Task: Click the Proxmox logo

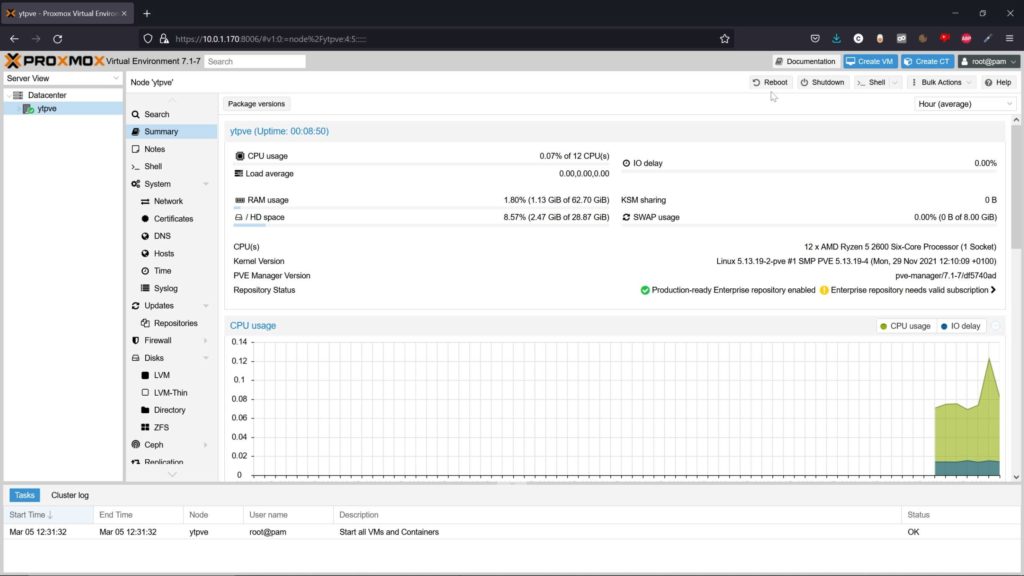Action: pyautogui.click(x=54, y=61)
